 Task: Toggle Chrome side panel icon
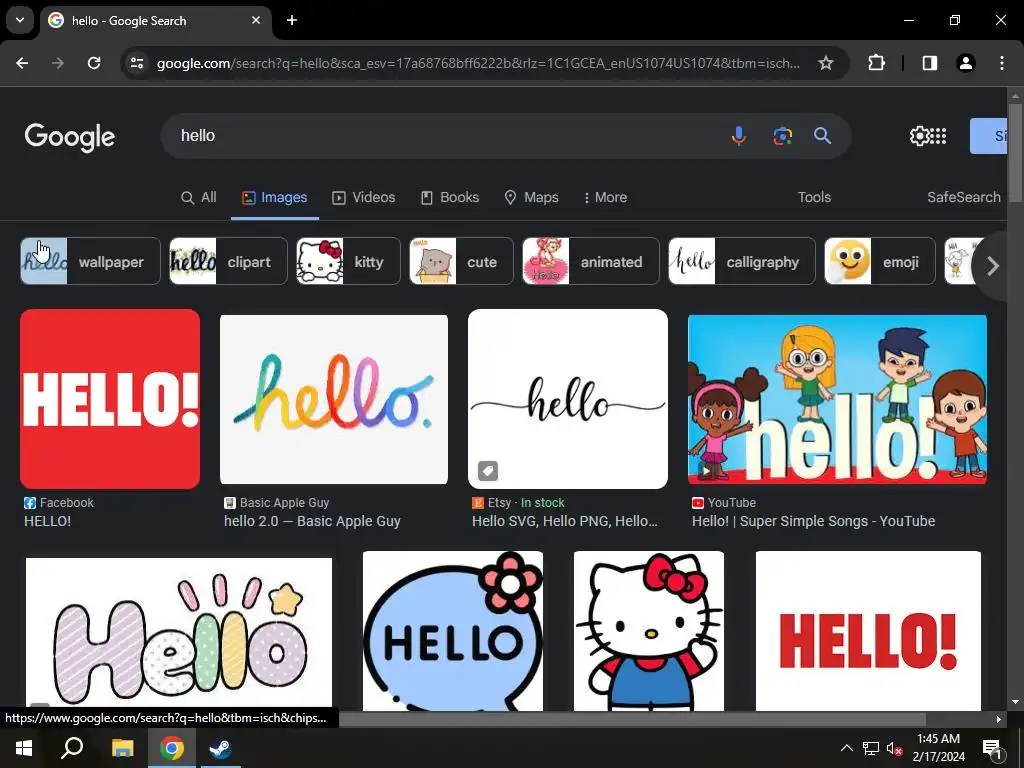929,63
